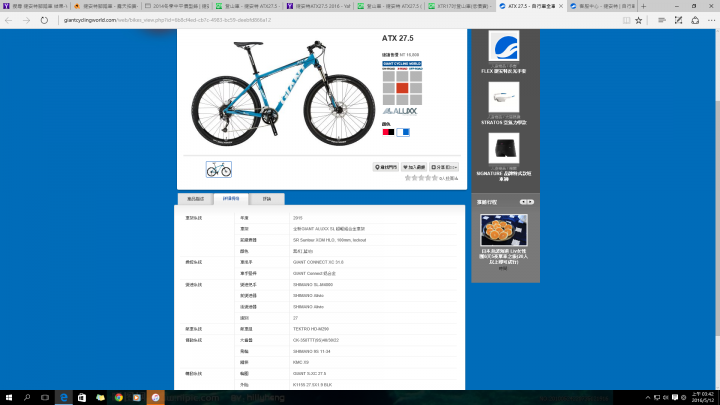Open File Explorer from the taskbar

pos(100,398)
